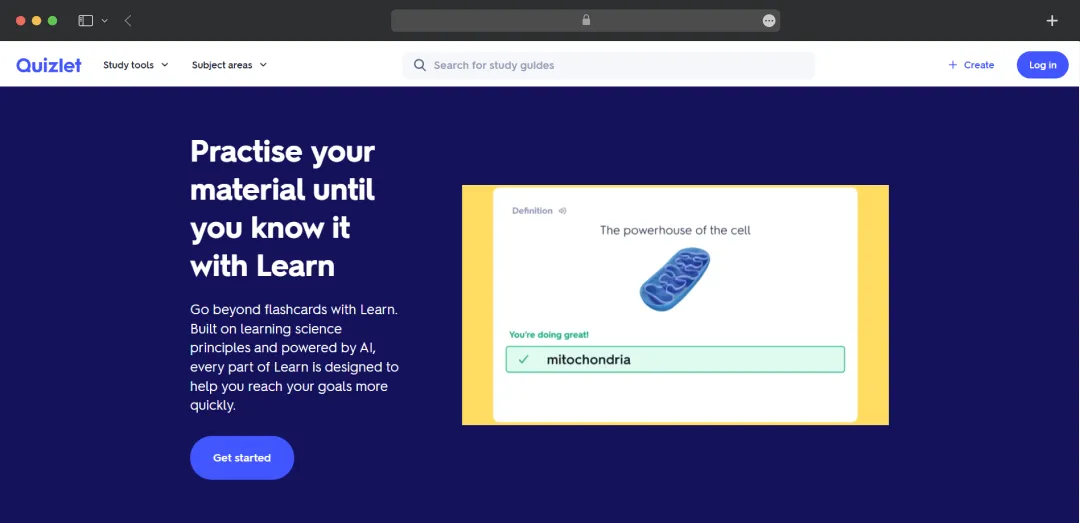Open a new tab with plus icon

click(1052, 21)
